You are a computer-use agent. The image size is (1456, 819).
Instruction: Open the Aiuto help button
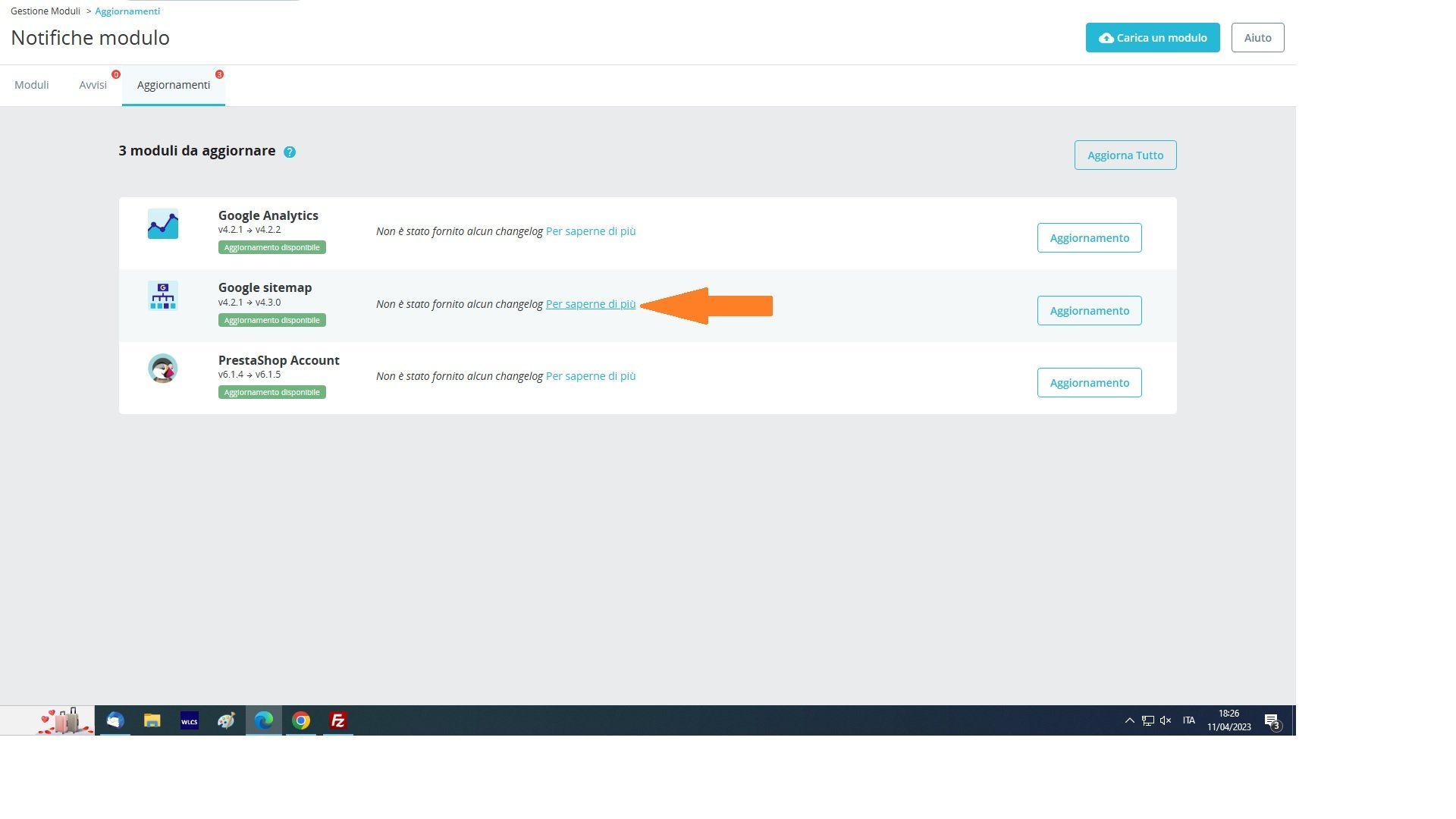tap(1258, 37)
